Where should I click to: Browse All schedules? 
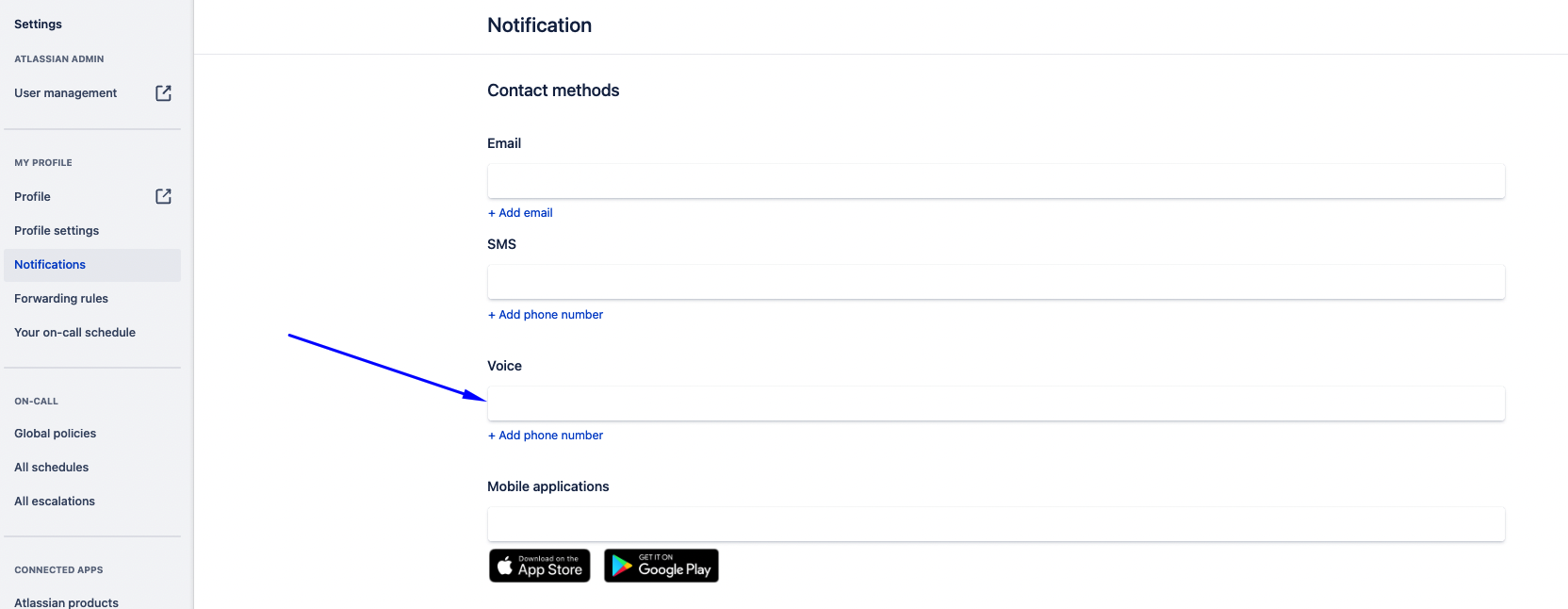[51, 467]
